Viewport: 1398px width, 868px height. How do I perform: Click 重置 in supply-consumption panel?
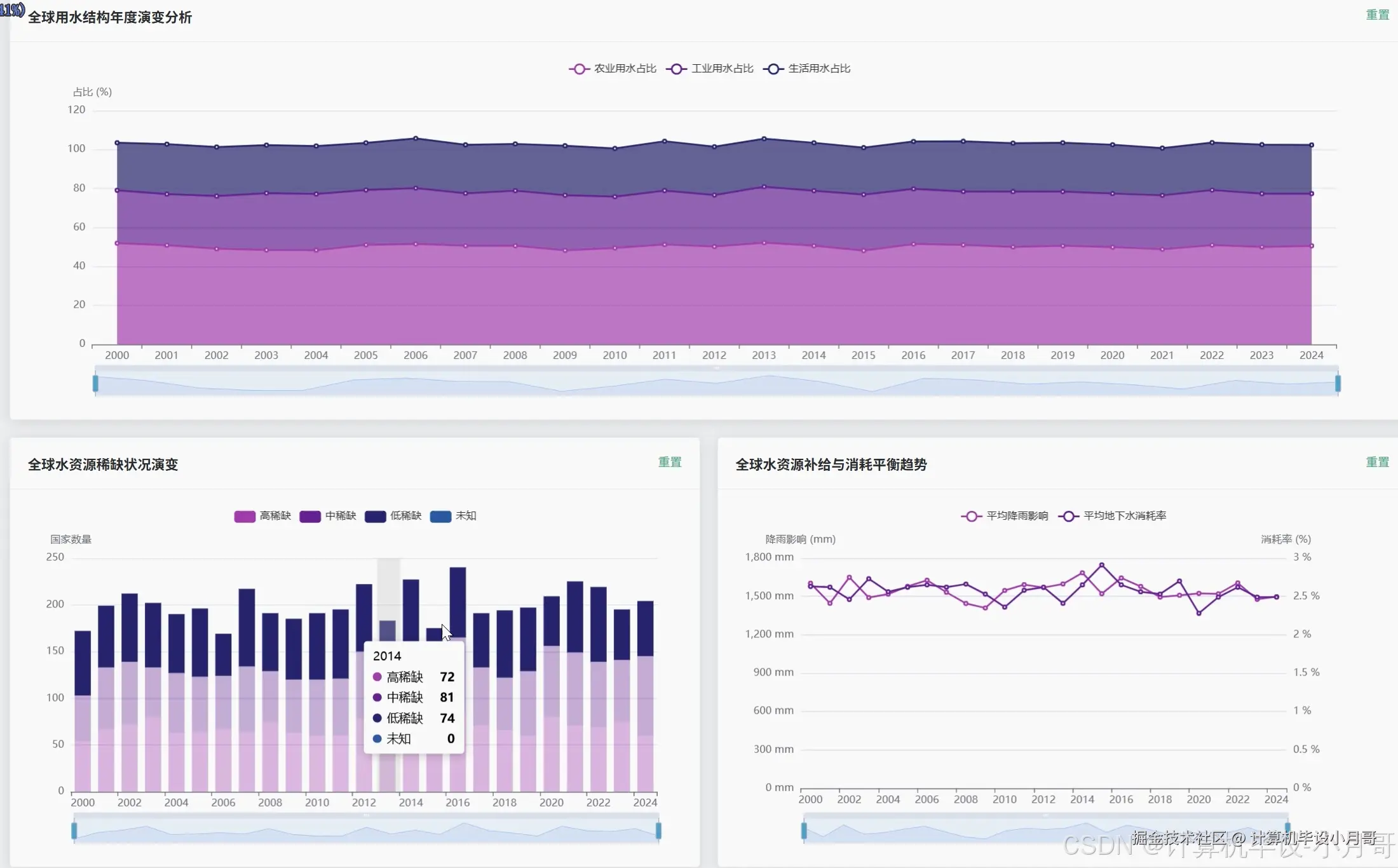click(1377, 462)
